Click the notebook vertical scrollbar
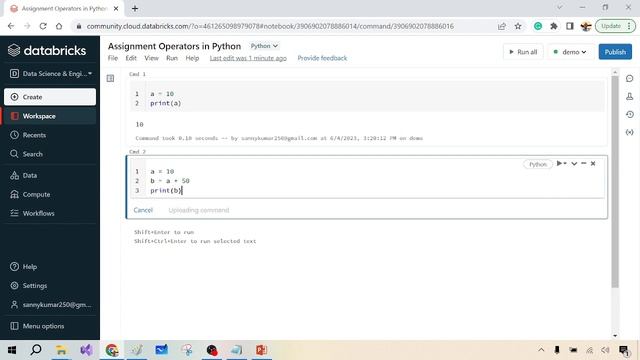Image resolution: width=640 pixels, height=360 pixels. tap(615, 182)
